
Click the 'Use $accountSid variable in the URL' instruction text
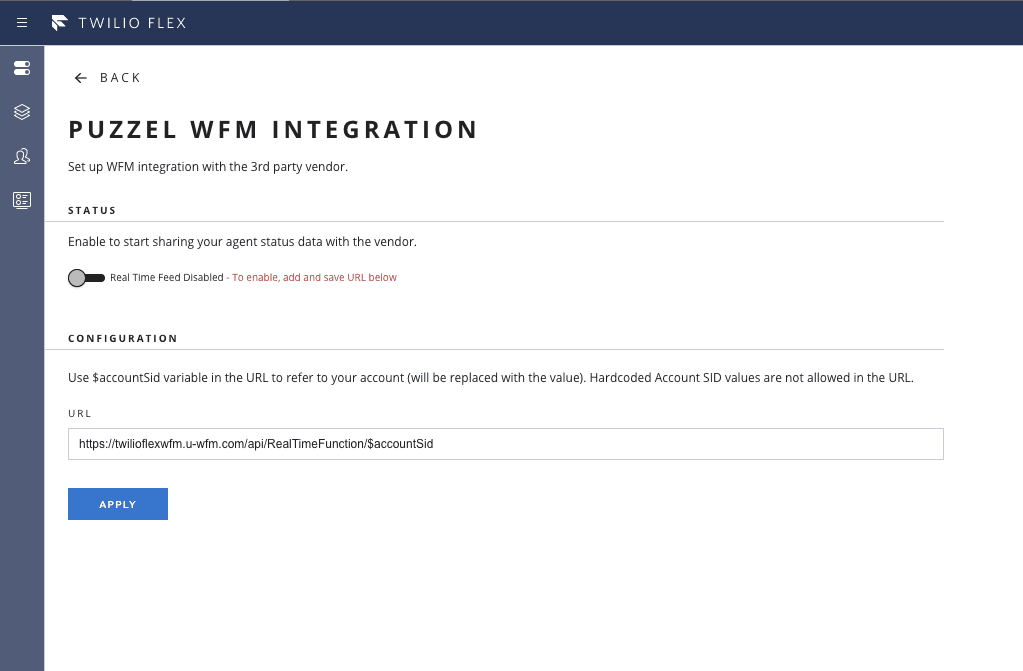(491, 377)
